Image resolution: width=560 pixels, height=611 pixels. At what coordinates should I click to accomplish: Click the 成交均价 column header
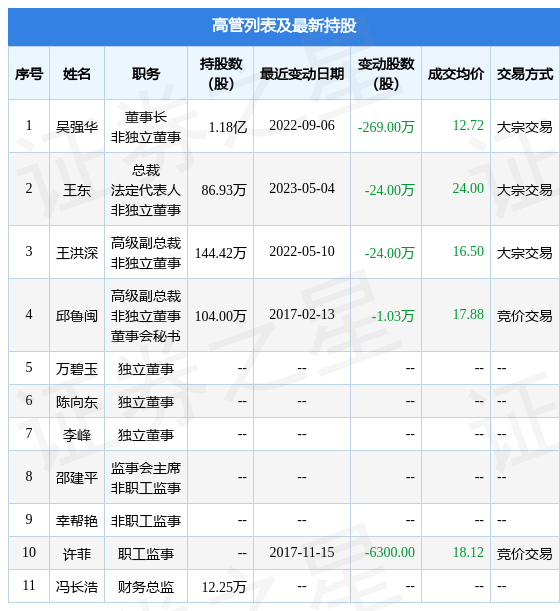(x=456, y=74)
